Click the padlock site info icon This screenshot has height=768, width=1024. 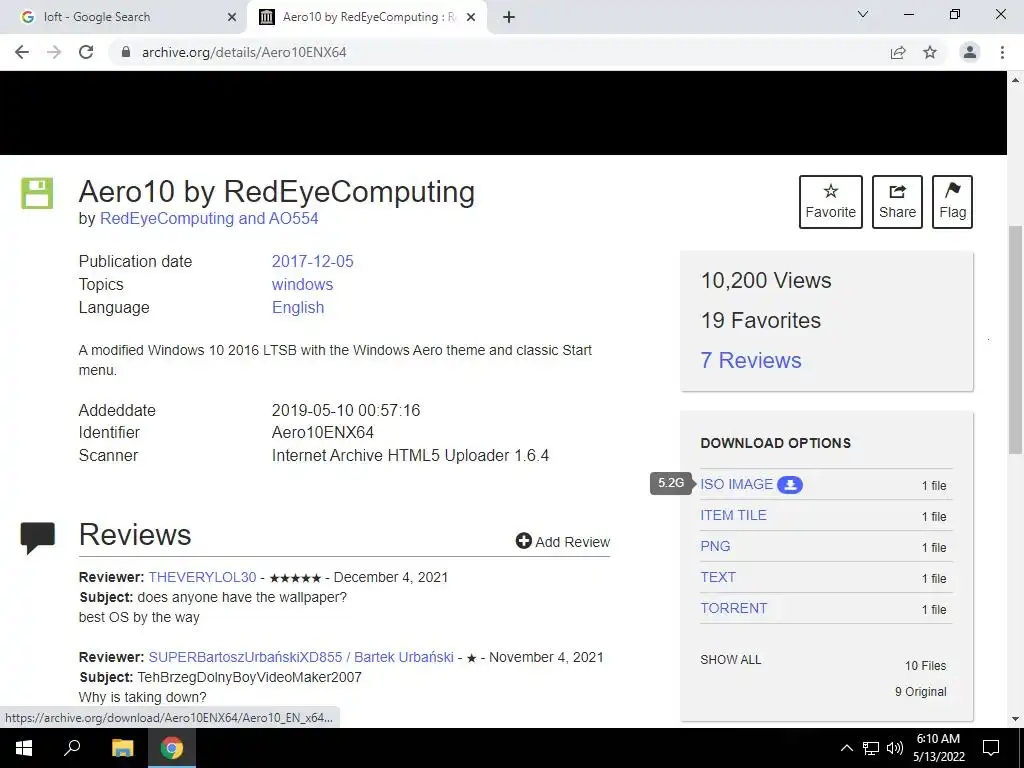(x=126, y=52)
